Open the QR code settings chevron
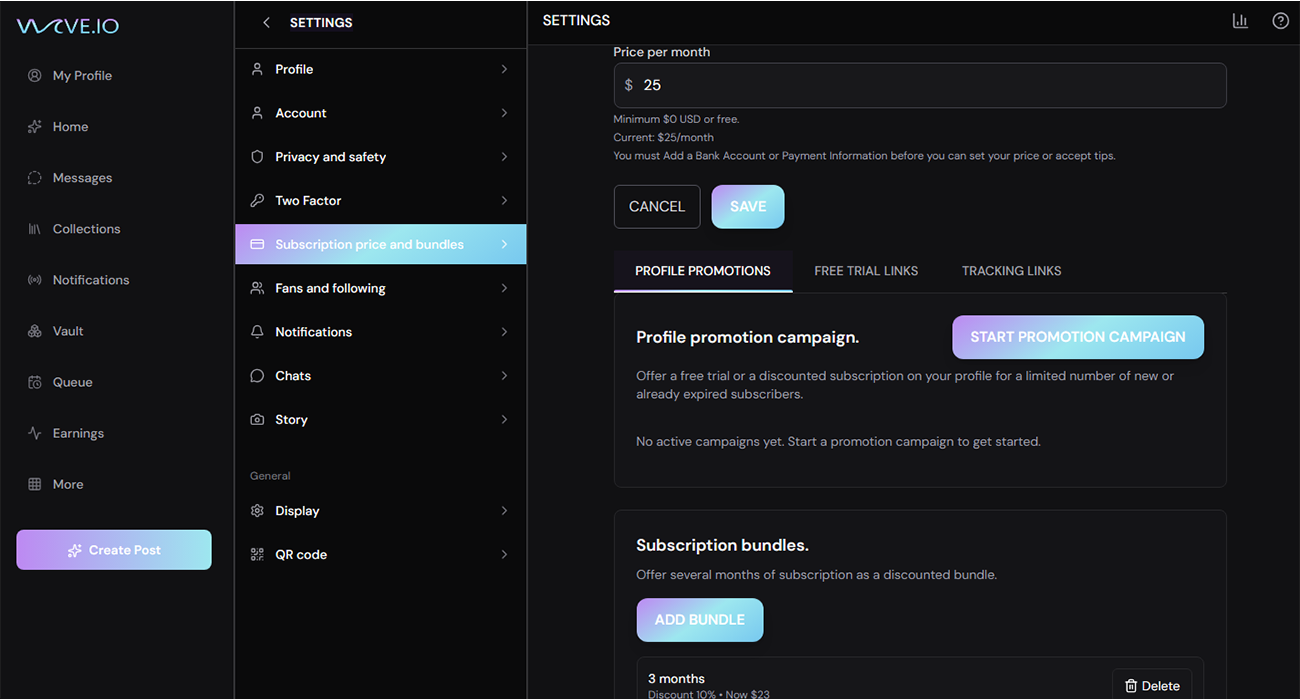Viewport: 1300px width, 700px height. coord(504,555)
